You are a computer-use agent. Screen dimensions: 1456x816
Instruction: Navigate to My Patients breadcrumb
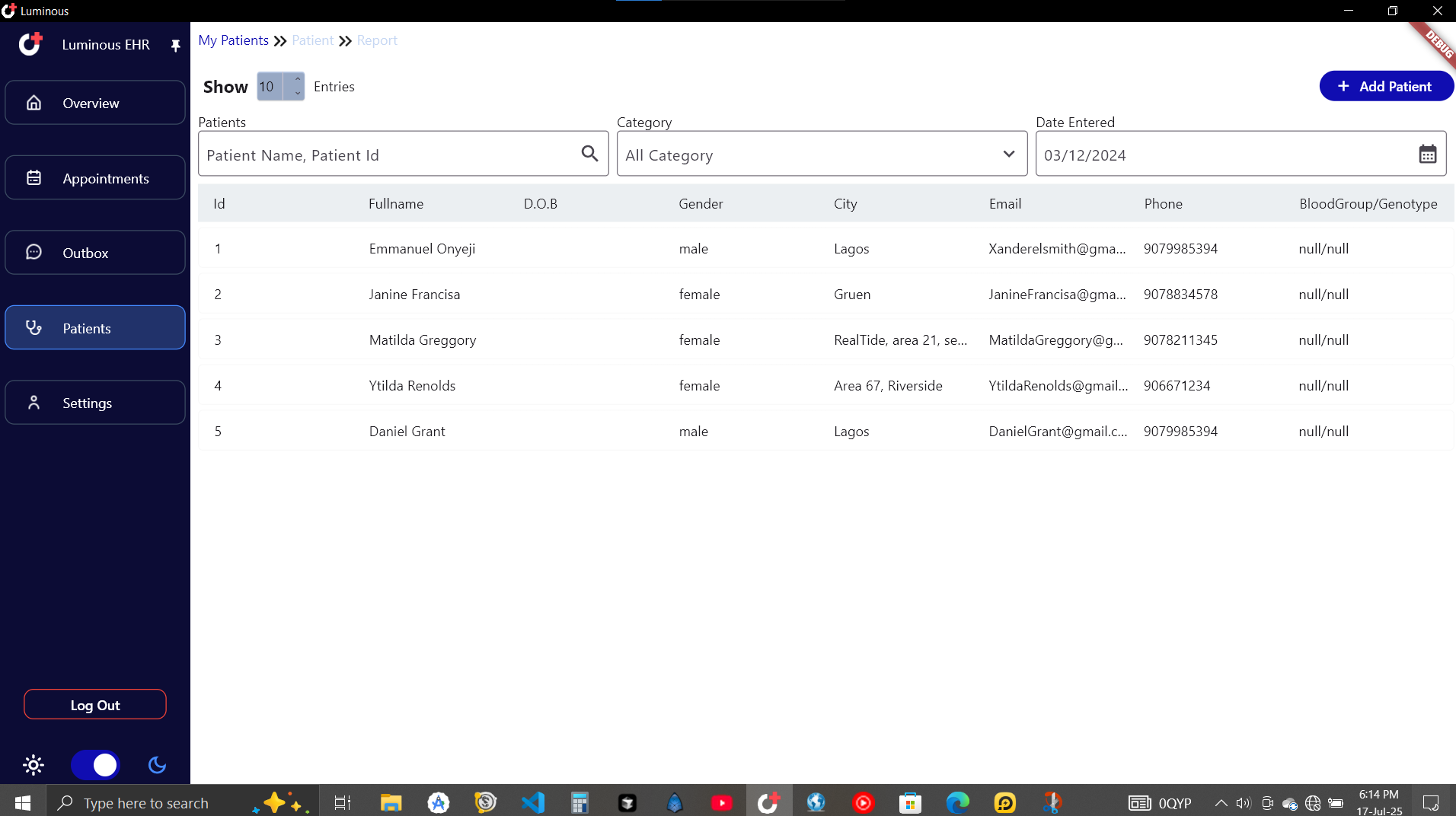click(233, 40)
